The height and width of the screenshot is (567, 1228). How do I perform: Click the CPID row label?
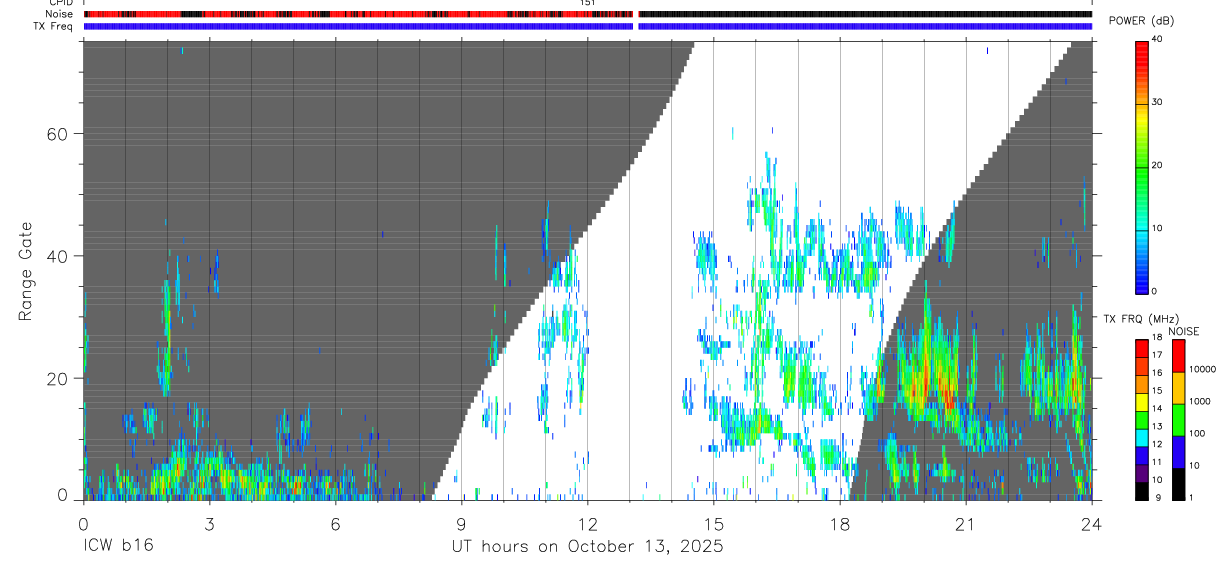pos(61,3)
